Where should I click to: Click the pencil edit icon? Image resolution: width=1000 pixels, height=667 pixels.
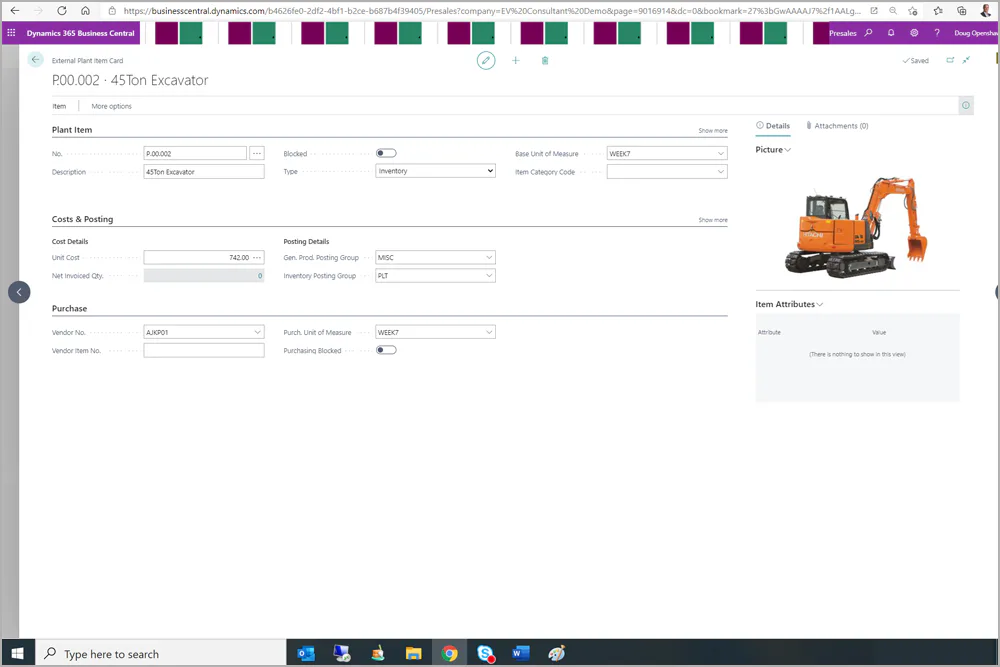tap(486, 61)
